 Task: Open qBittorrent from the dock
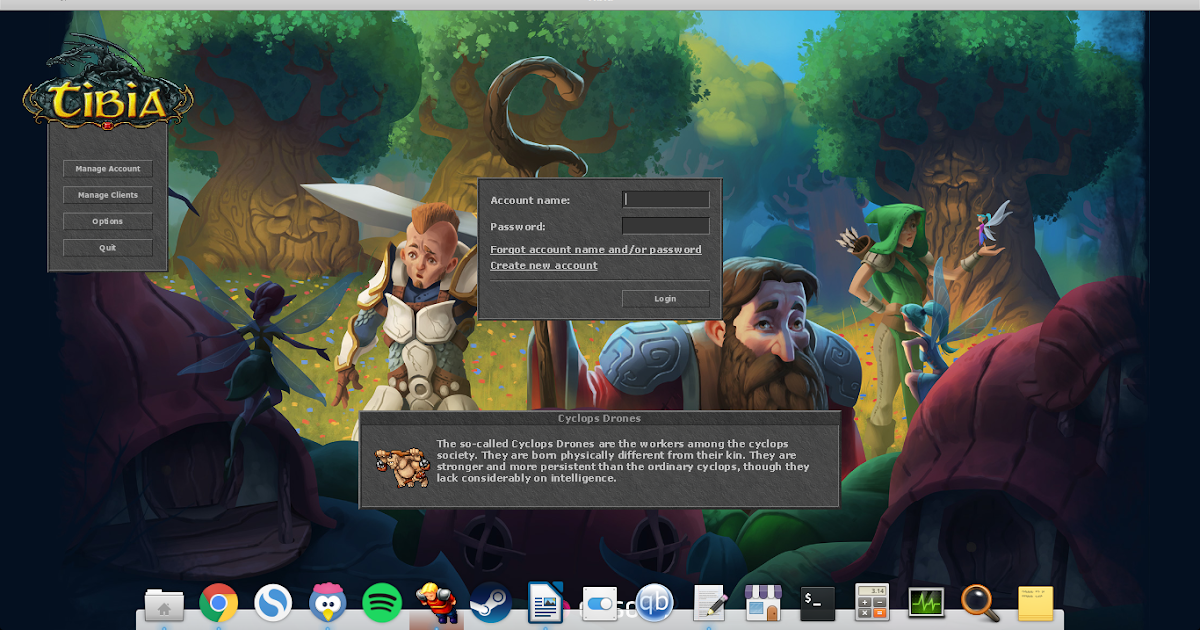(x=654, y=603)
